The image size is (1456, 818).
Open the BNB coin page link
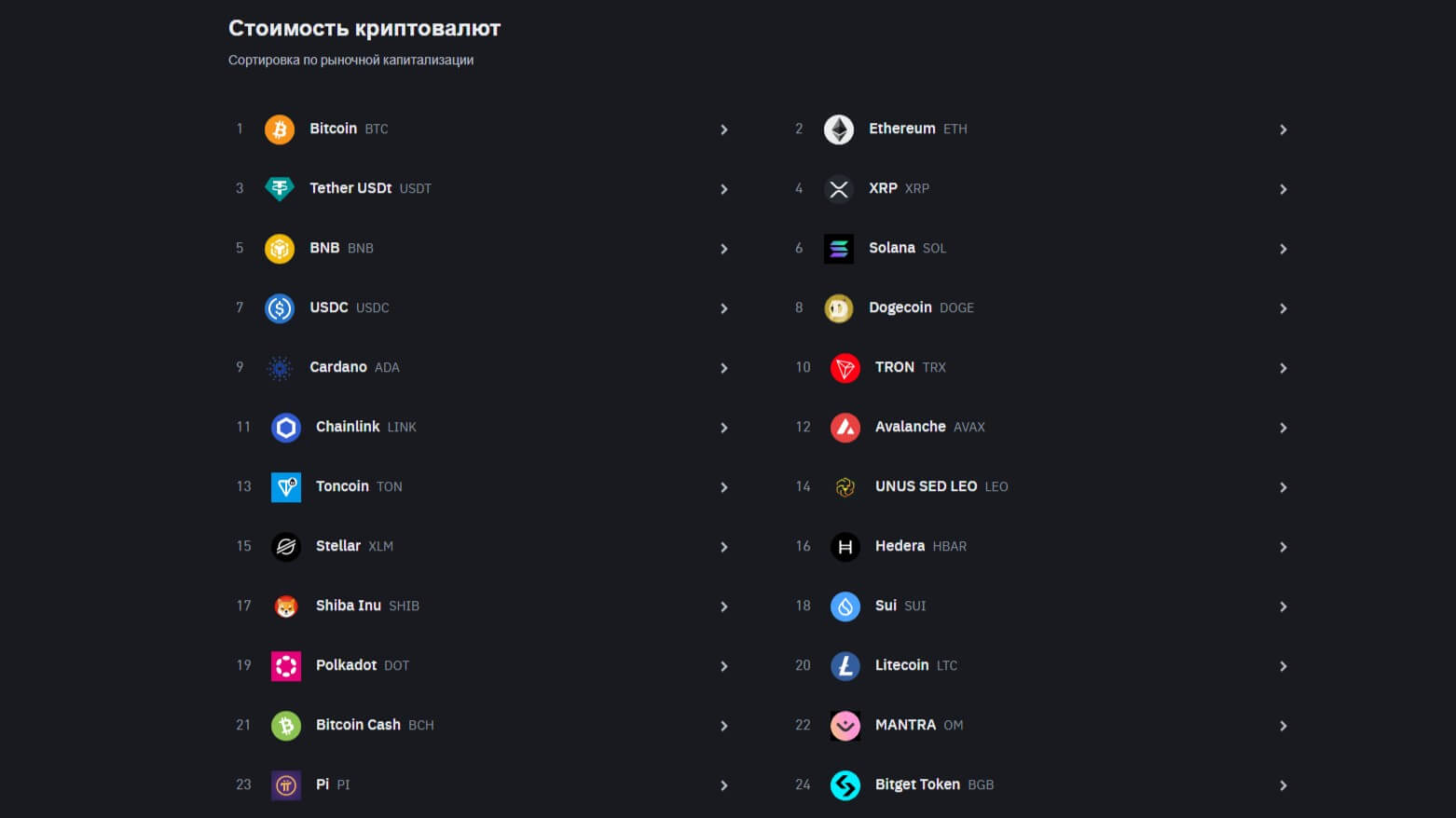pyautogui.click(x=324, y=248)
